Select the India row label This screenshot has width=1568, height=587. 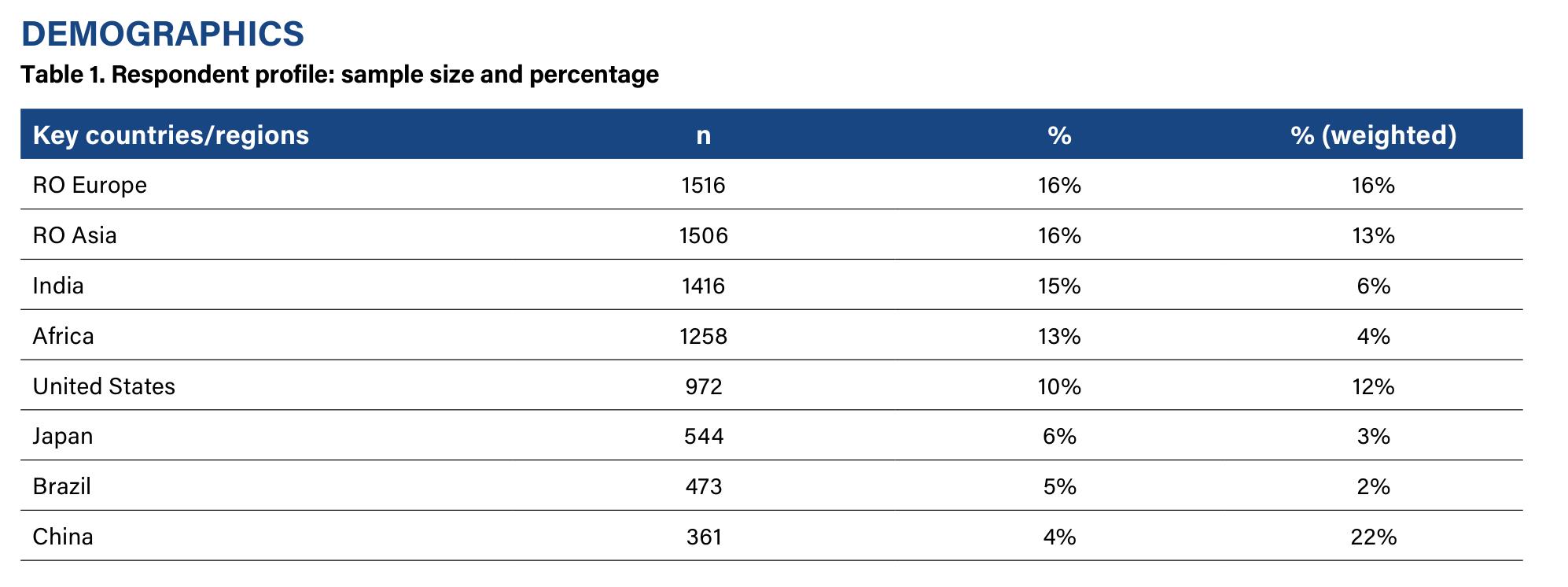click(x=58, y=286)
